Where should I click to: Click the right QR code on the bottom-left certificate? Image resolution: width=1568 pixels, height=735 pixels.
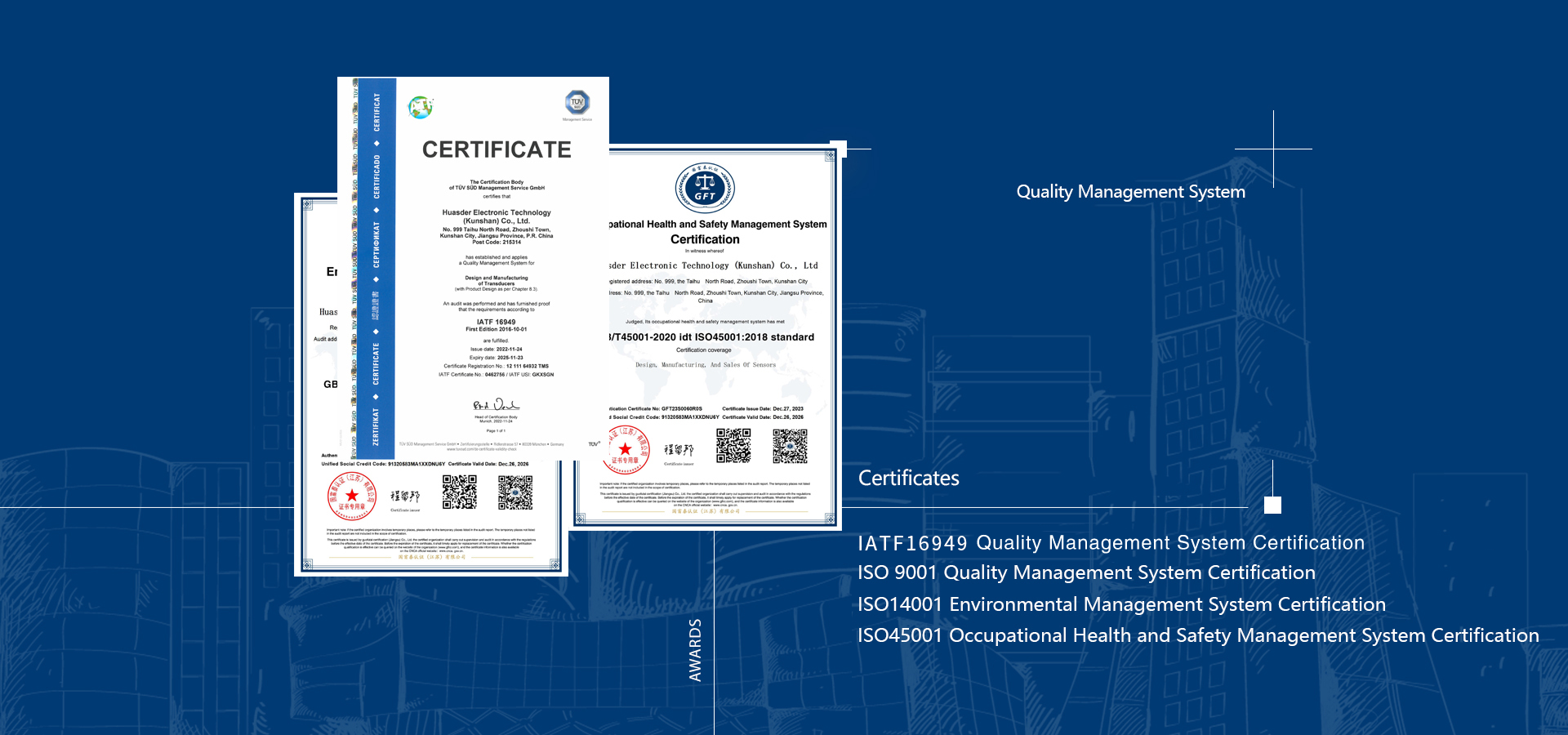tap(515, 492)
